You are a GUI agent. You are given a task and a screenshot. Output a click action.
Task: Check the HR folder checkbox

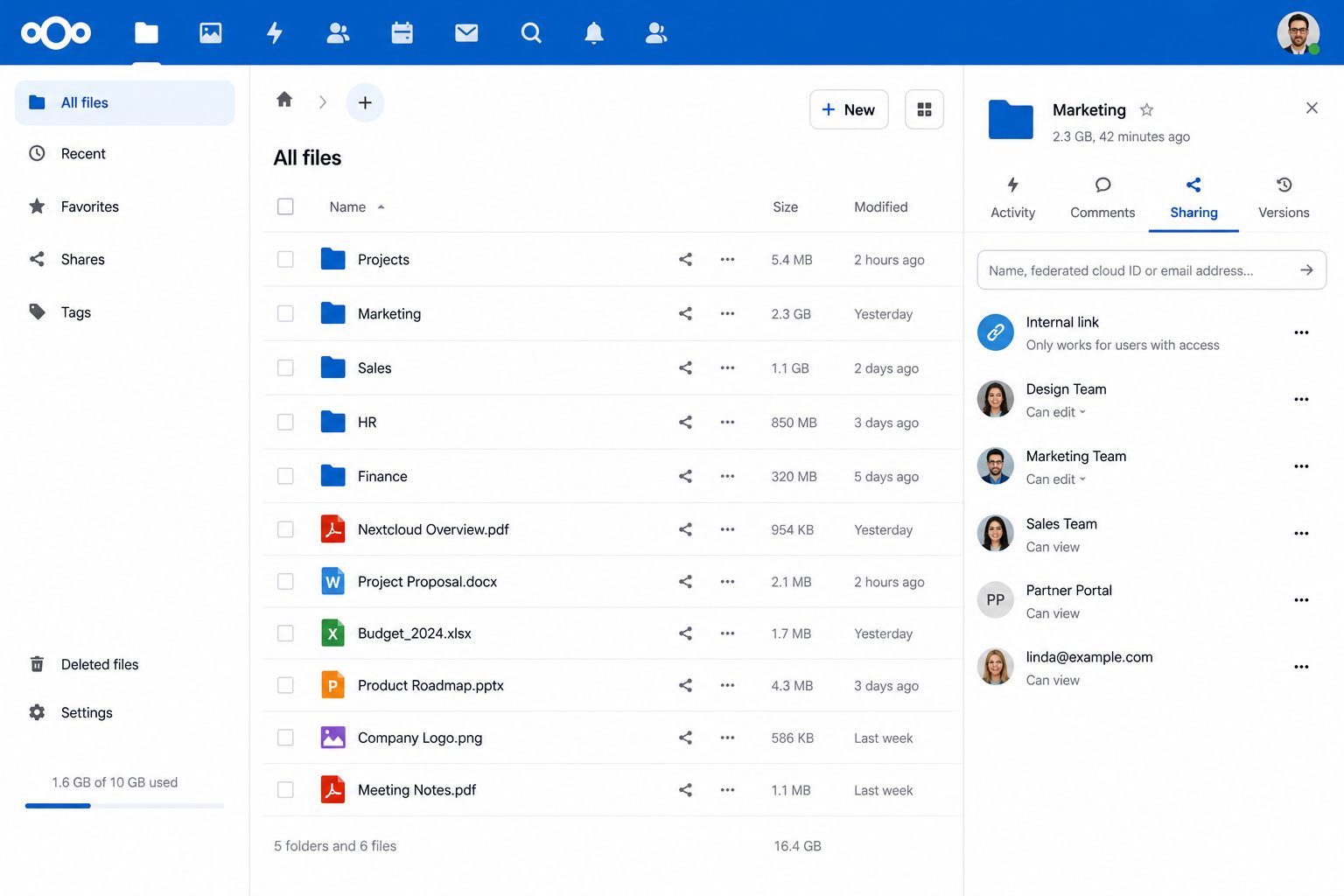pos(285,422)
